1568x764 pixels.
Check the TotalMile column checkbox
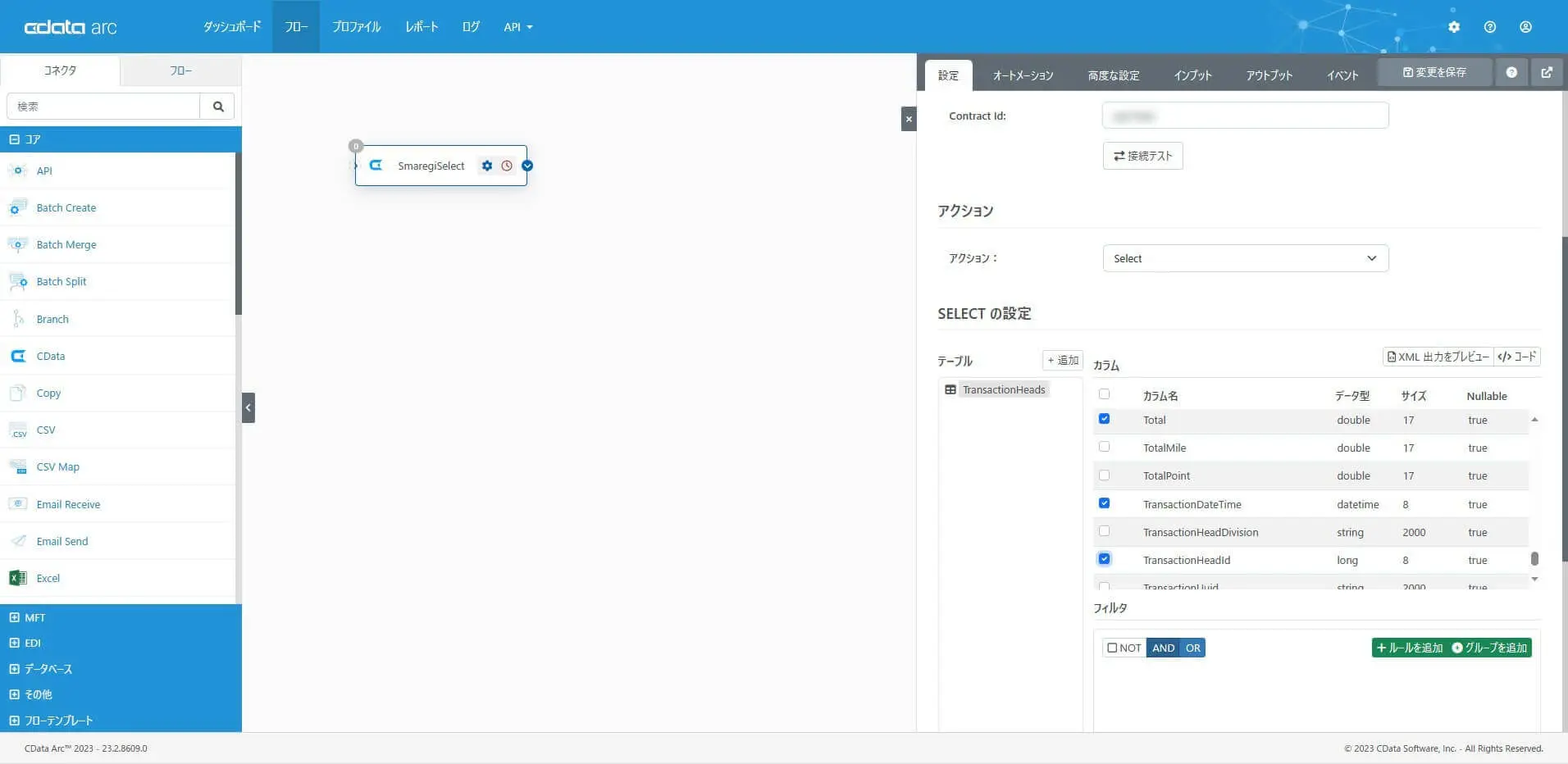(x=1104, y=447)
